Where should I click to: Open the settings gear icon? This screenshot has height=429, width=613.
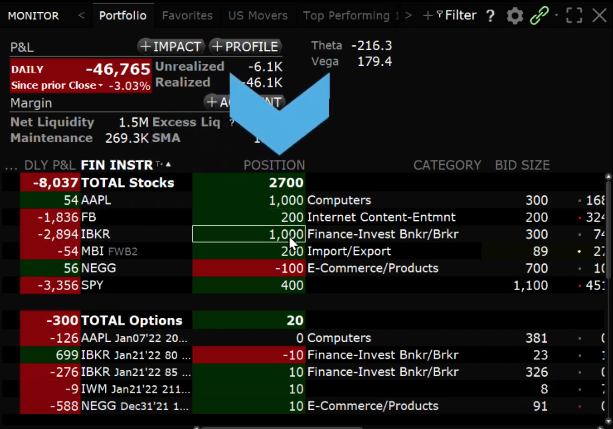pyautogui.click(x=515, y=16)
